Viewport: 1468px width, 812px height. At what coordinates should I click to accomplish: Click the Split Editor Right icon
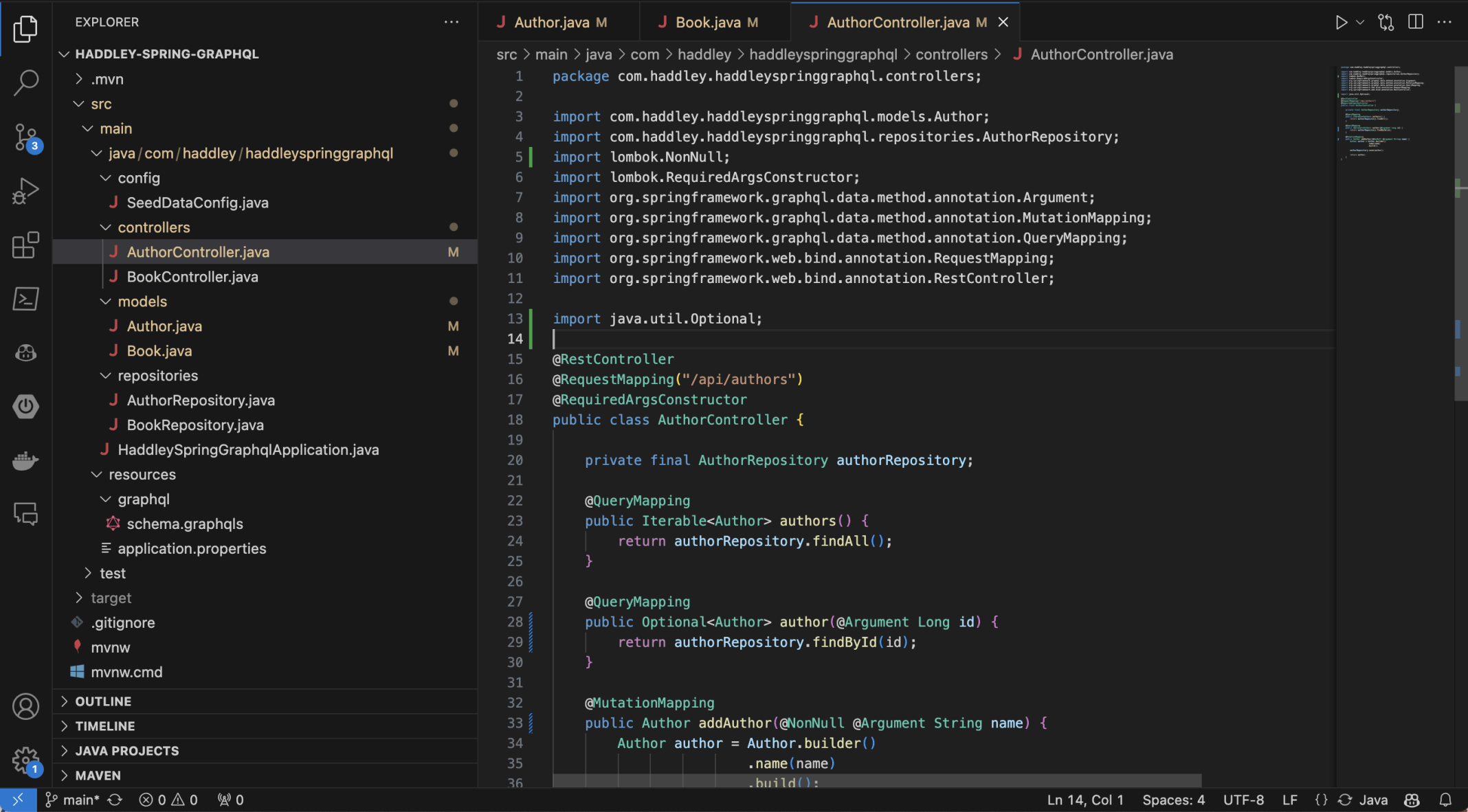(1416, 22)
